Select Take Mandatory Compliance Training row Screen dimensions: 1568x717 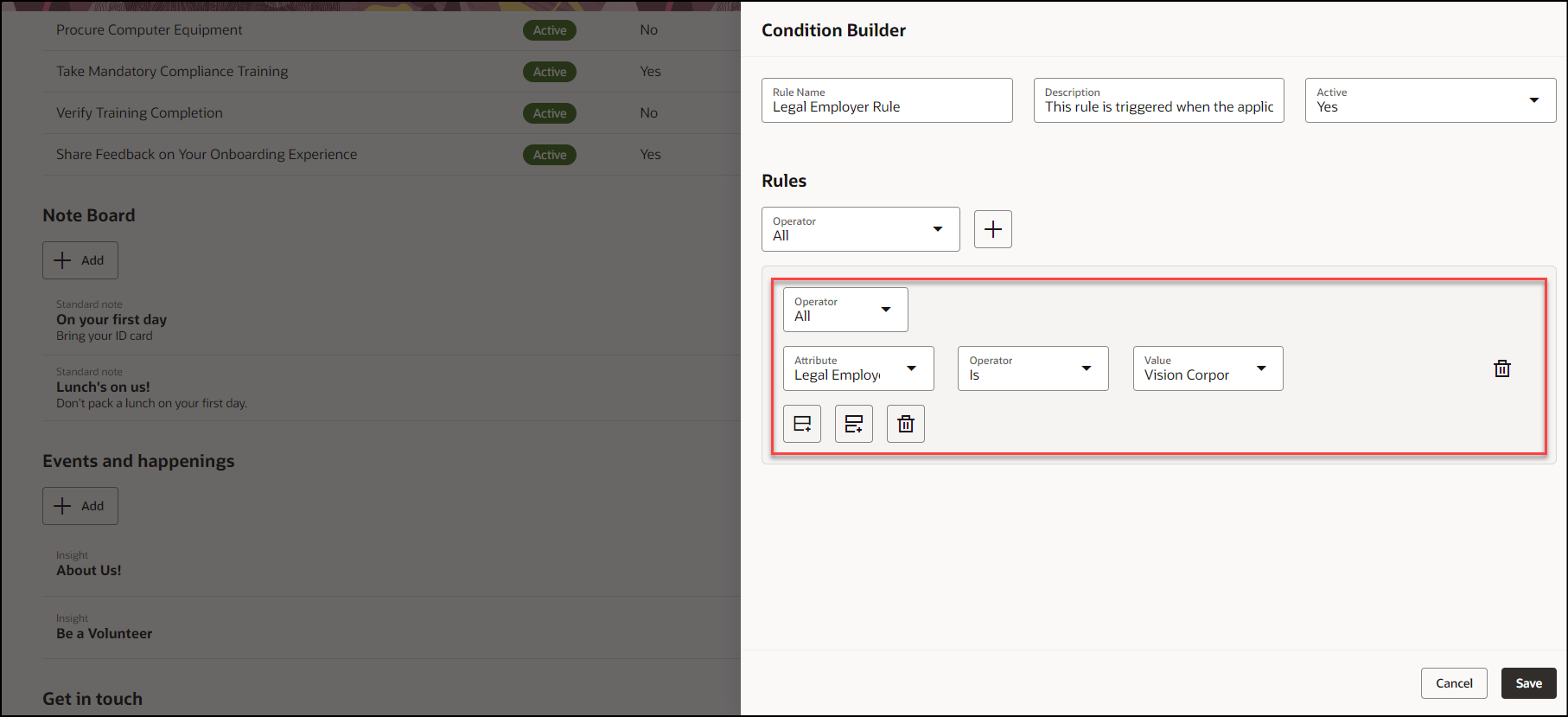[x=391, y=72]
